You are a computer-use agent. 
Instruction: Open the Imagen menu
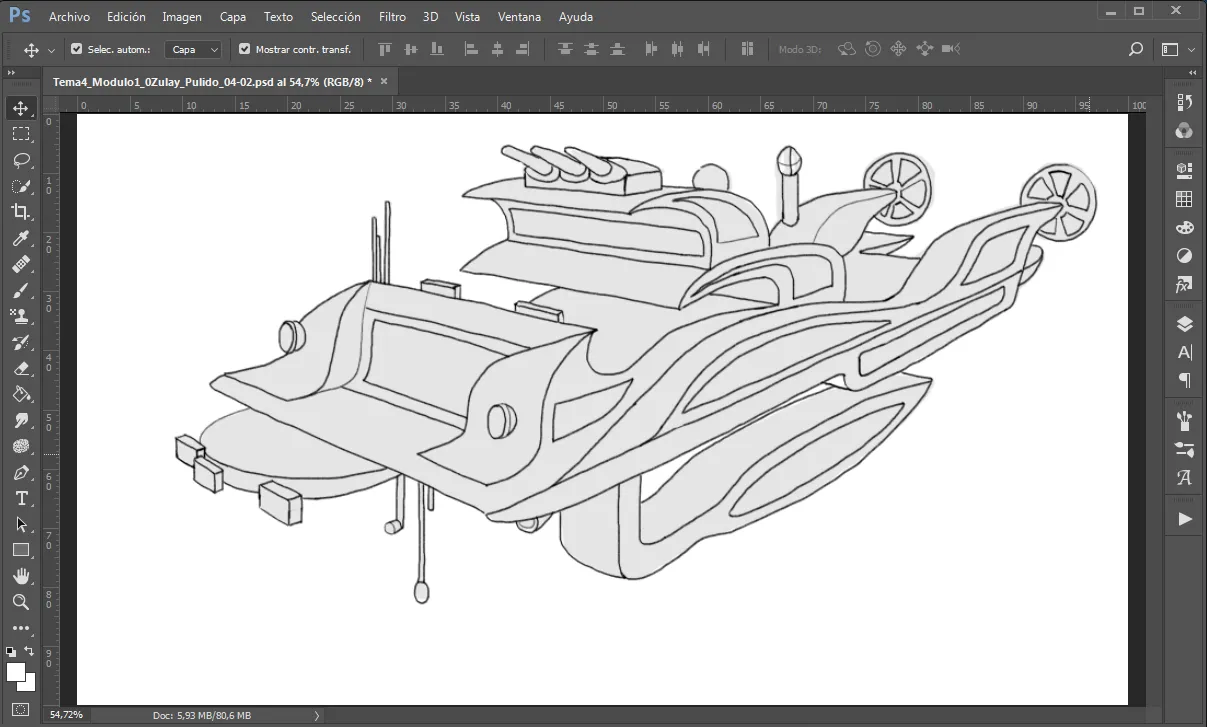pyautogui.click(x=182, y=17)
